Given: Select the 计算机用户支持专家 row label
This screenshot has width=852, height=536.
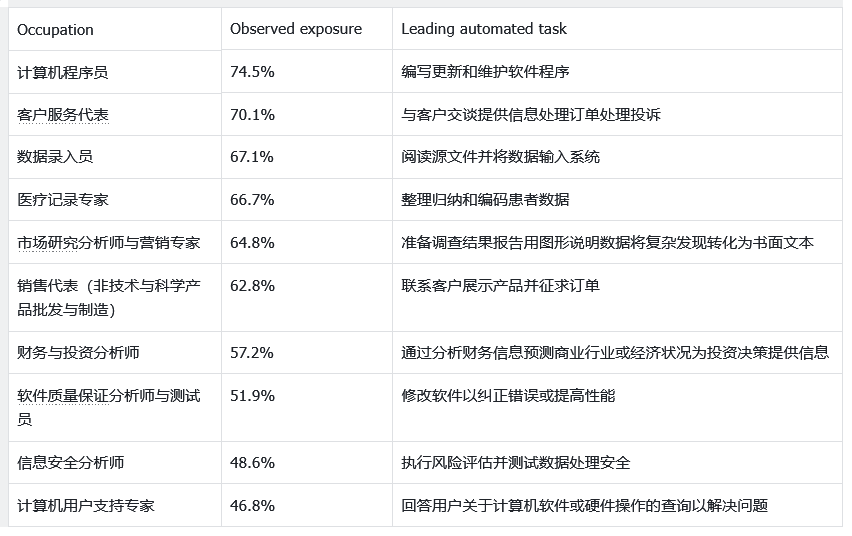Looking at the screenshot, I should (x=86, y=506).
